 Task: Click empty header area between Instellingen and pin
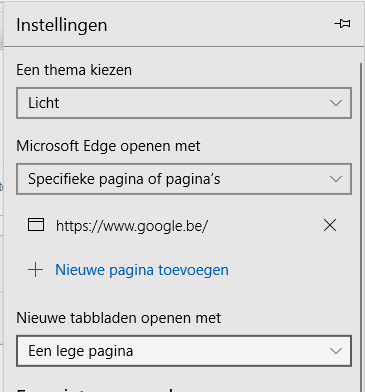[x=220, y=25]
